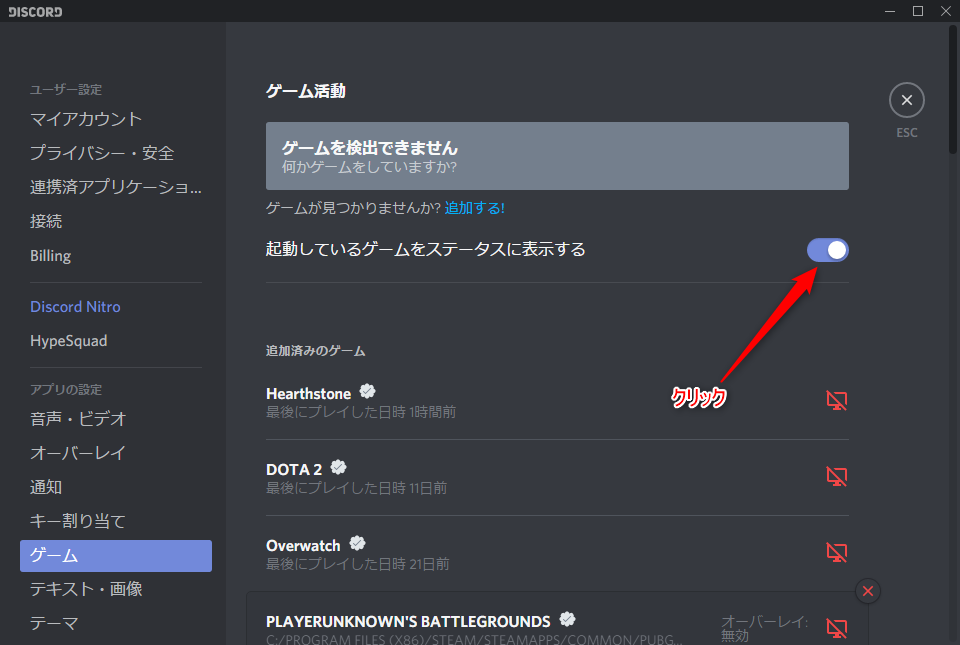Click the verified badge next to Overwatch
The height and width of the screenshot is (645, 960).
click(355, 543)
